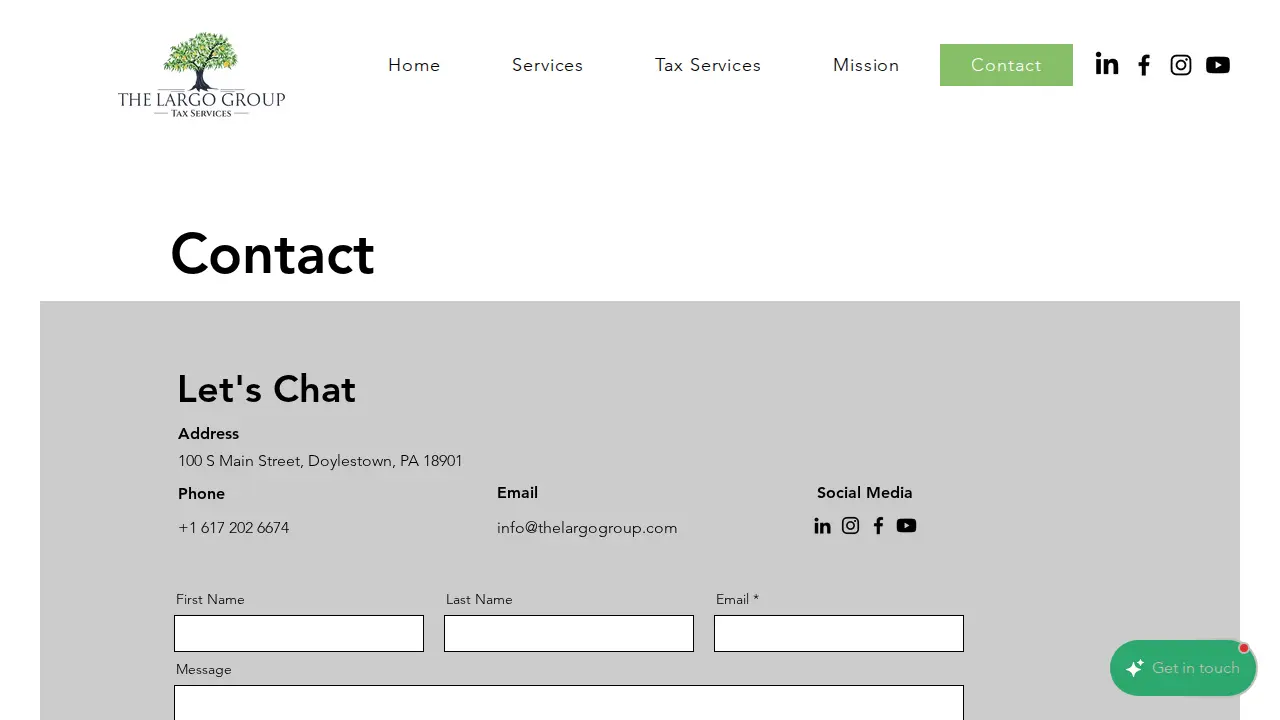Screen dimensions: 1280x720
Task: Select the Contact menu button
Action: tap(1006, 65)
